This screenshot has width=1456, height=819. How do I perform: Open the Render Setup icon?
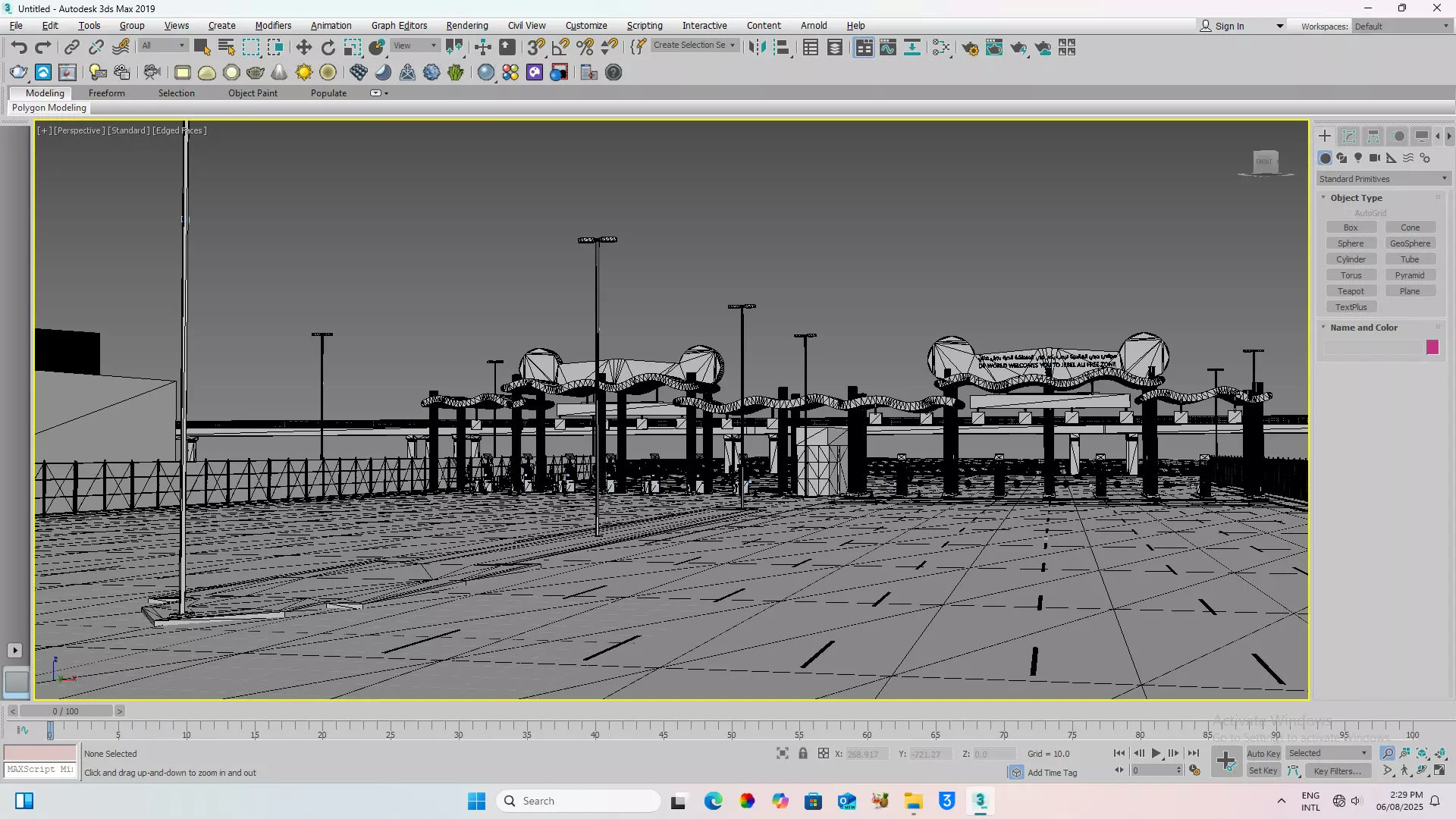point(970,48)
